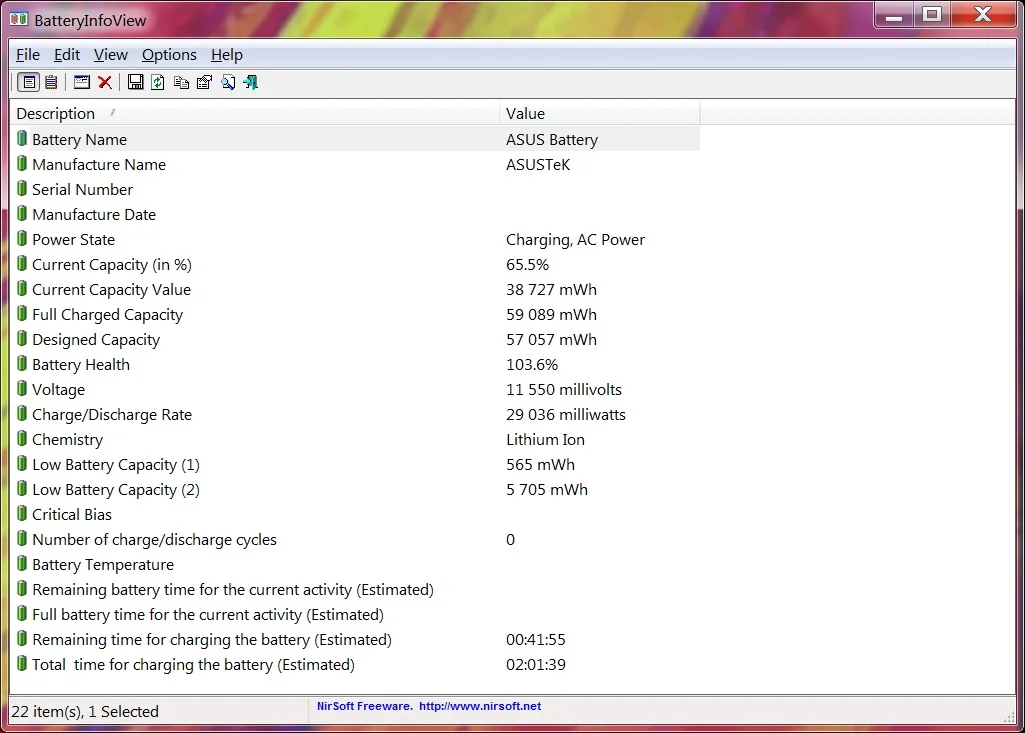Screen dimensions: 1025x733
Task: Click the 02:01:39 total charge time value
Action: click(x=535, y=664)
